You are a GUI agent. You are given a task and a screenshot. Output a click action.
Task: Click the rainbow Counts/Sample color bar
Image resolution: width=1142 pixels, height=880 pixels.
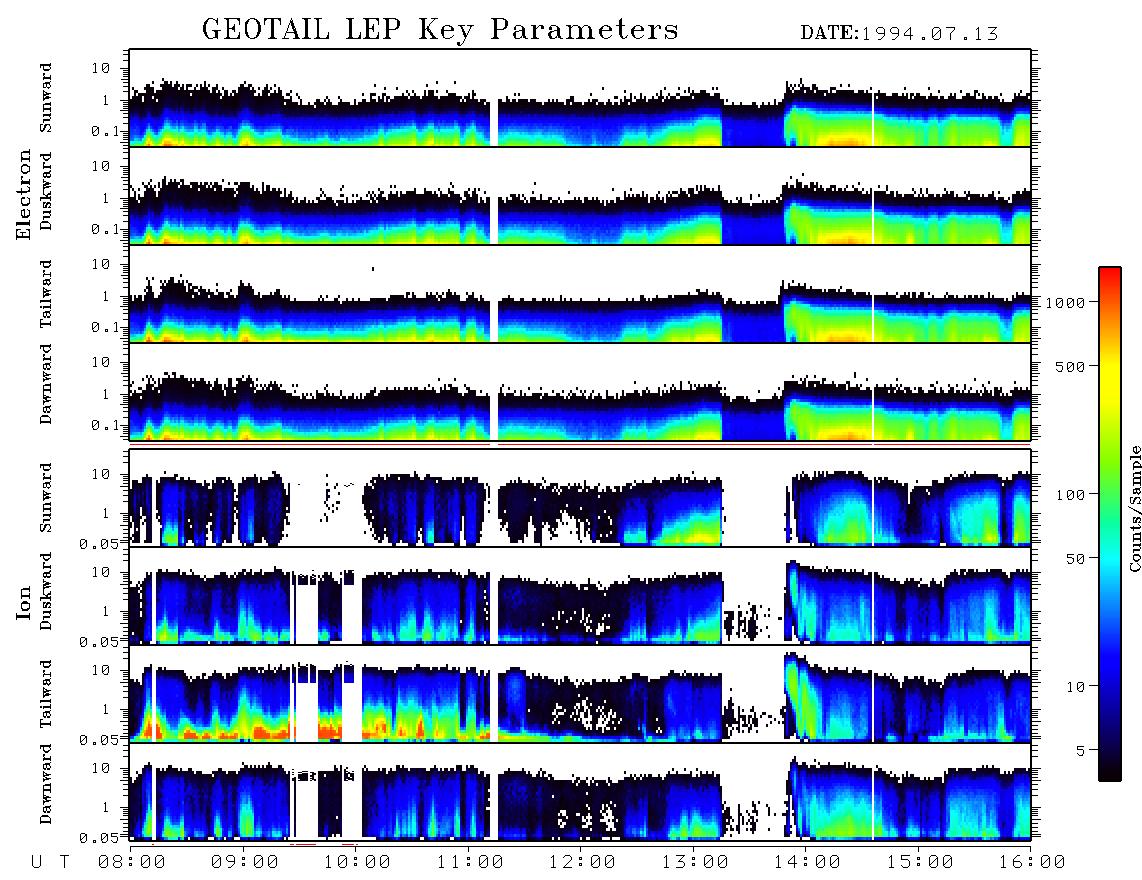coord(1110,524)
